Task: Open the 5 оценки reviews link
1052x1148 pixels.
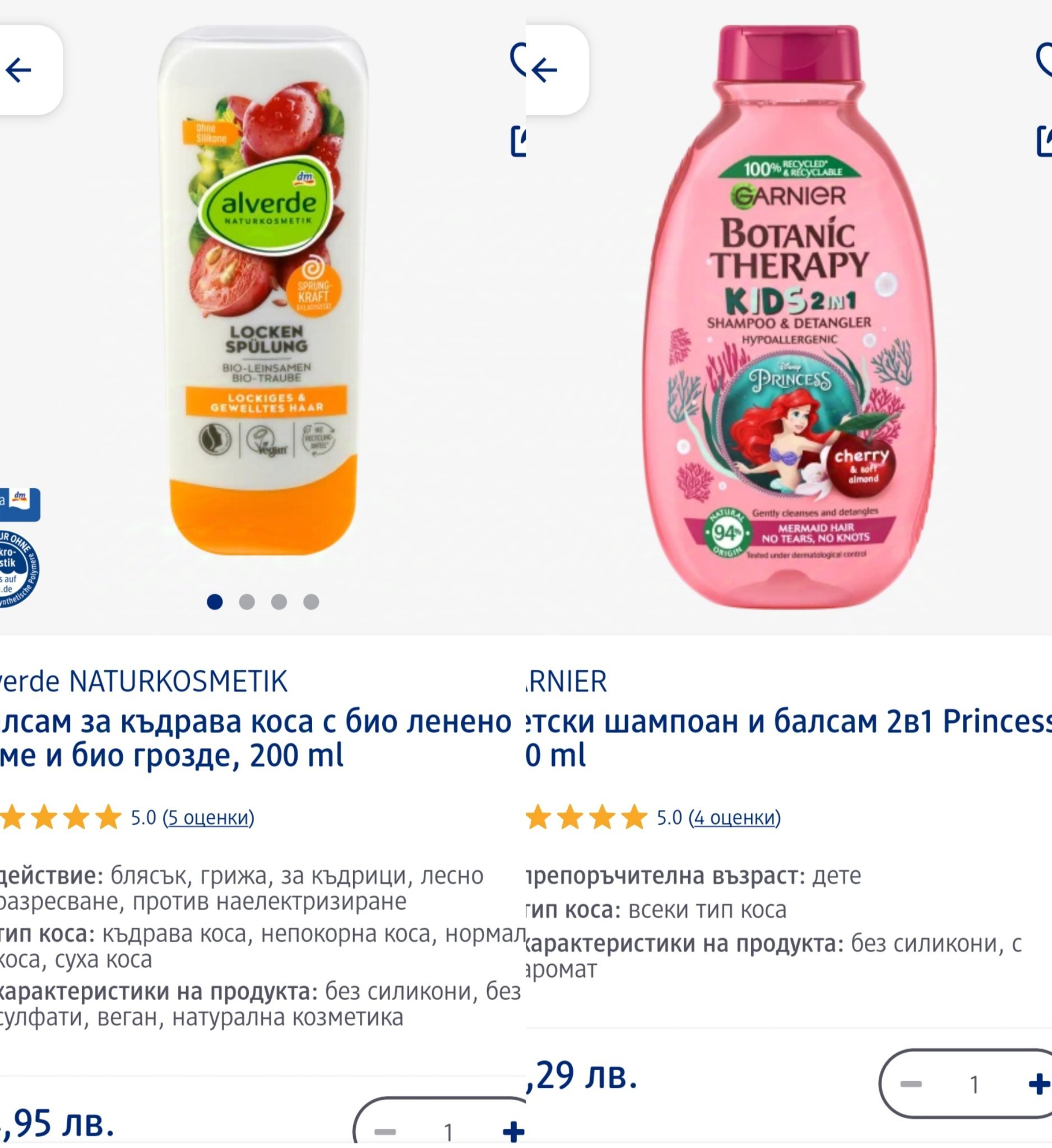Action: click(208, 818)
